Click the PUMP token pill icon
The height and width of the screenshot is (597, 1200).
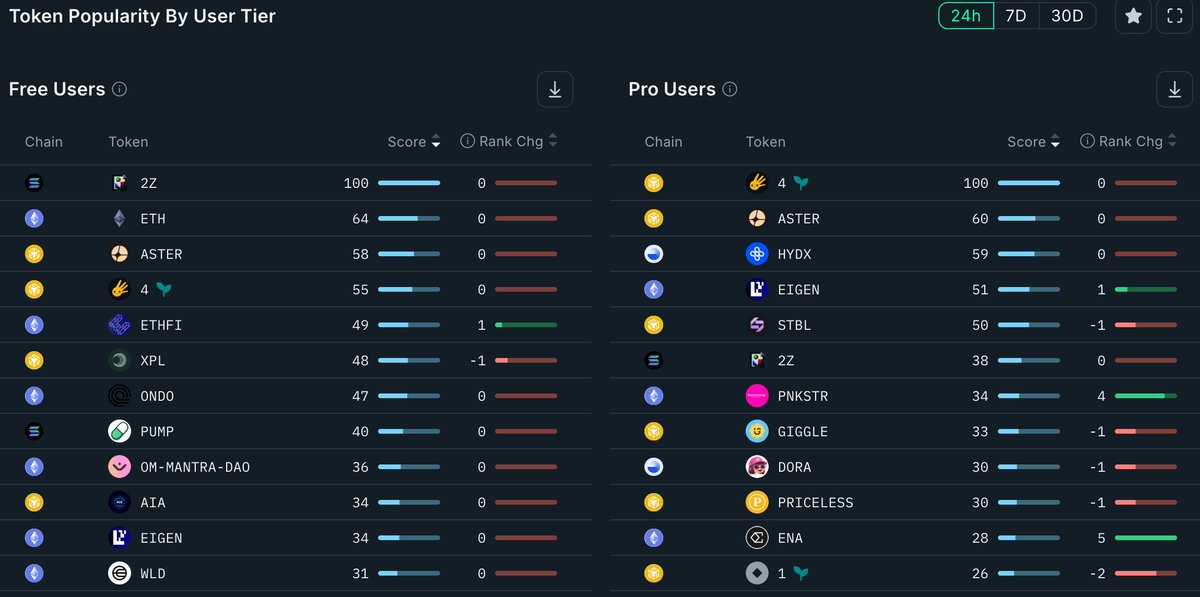tap(120, 431)
